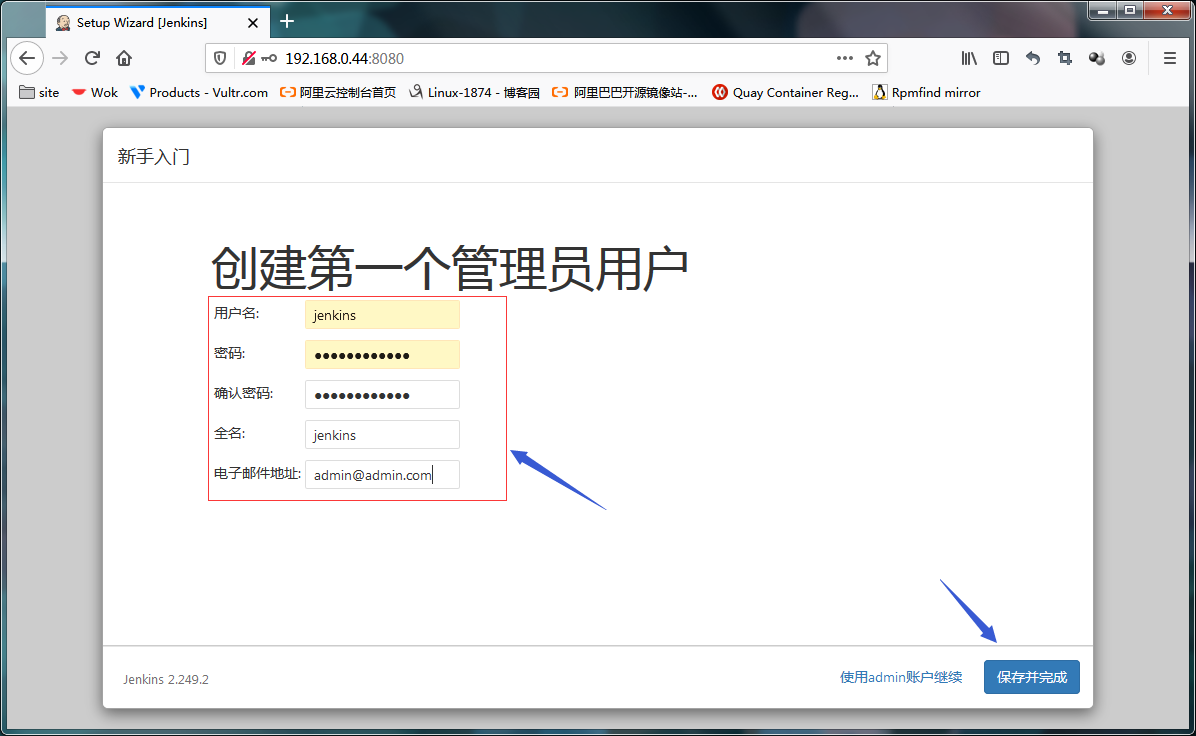This screenshot has width=1196, height=736.
Task: Minimize the Firefox window
Action: [1103, 11]
